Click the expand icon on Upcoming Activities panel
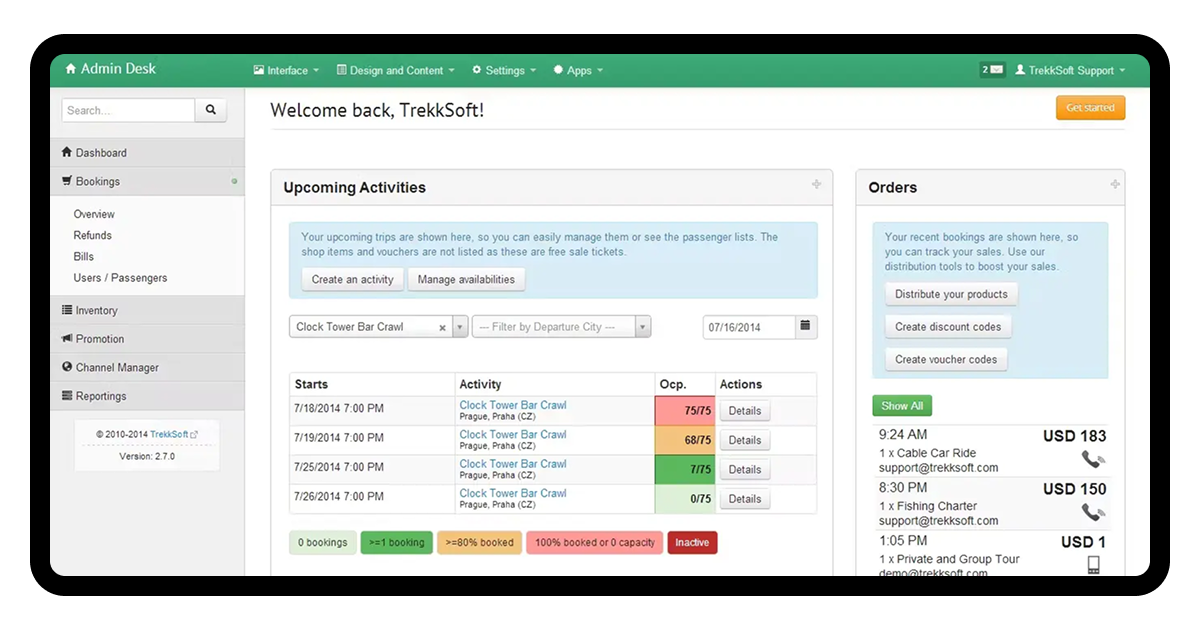 817,184
